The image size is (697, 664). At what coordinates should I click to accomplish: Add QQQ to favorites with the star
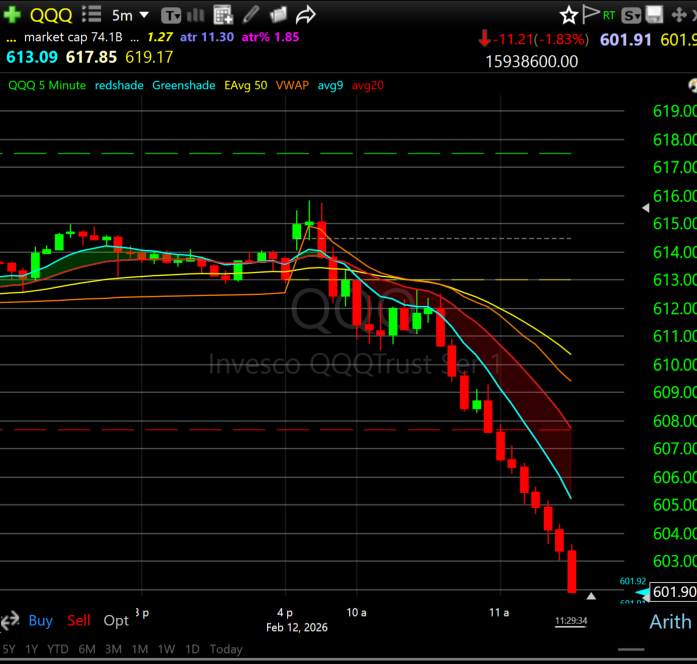pos(569,16)
